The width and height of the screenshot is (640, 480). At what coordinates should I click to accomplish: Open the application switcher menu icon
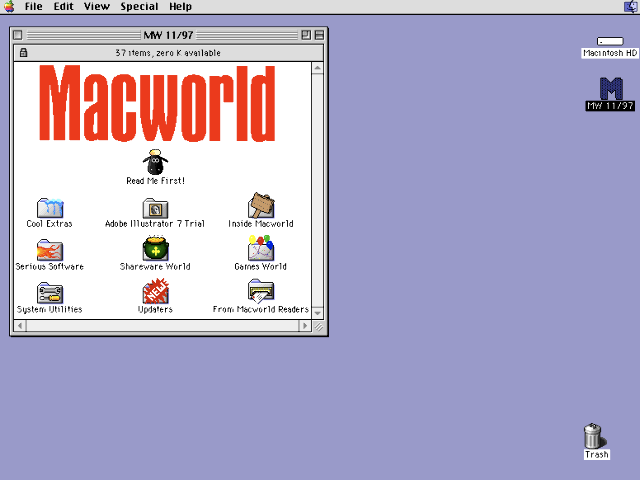(631, 7)
